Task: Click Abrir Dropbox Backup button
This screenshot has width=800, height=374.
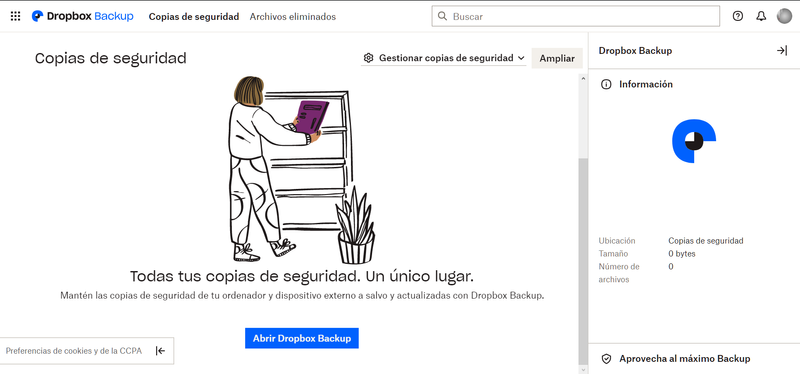Action: click(x=302, y=338)
